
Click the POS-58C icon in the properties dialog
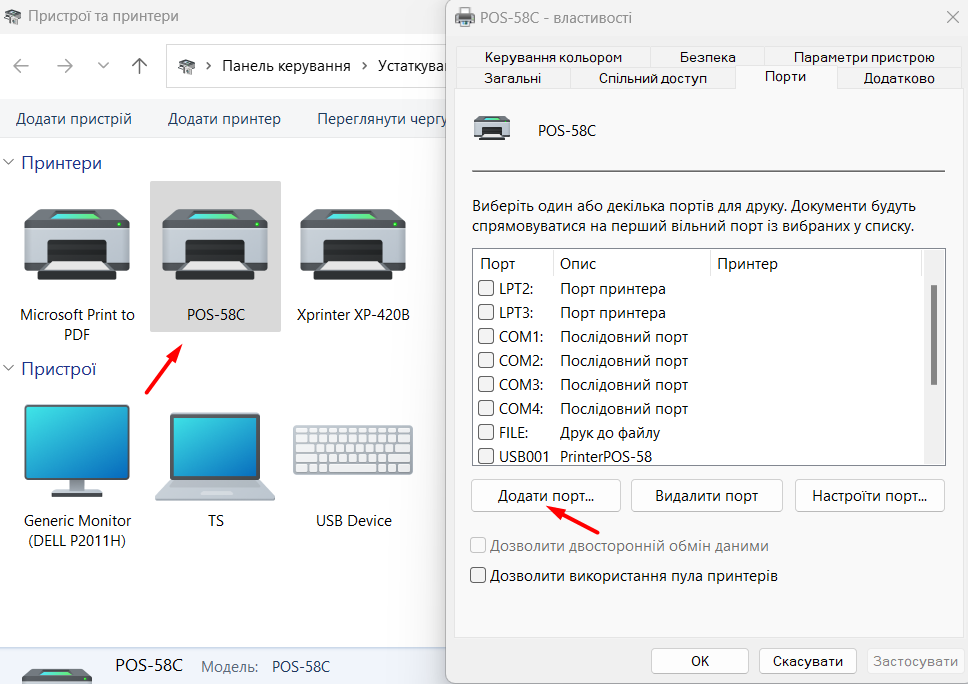[x=492, y=128]
